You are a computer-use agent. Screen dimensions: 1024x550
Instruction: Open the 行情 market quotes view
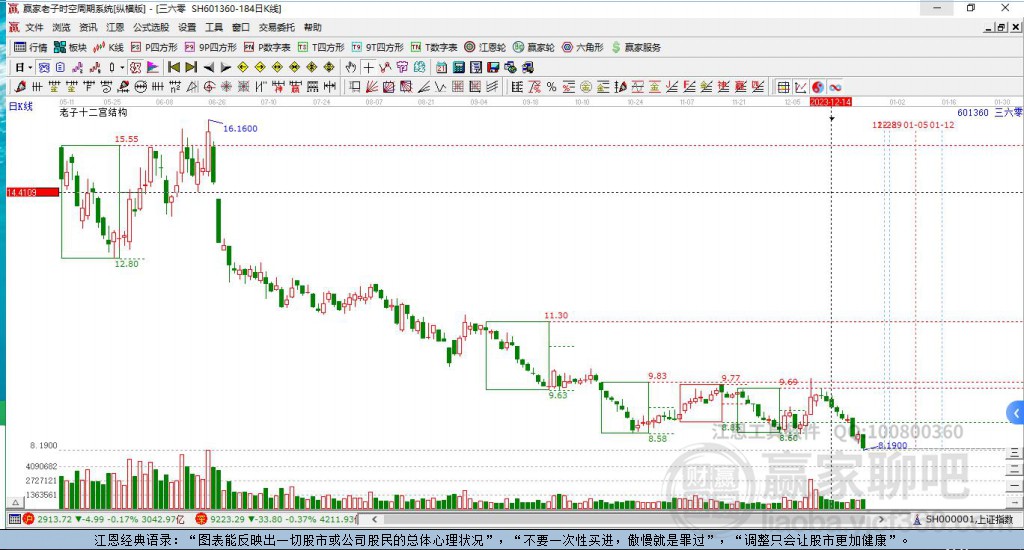31,47
